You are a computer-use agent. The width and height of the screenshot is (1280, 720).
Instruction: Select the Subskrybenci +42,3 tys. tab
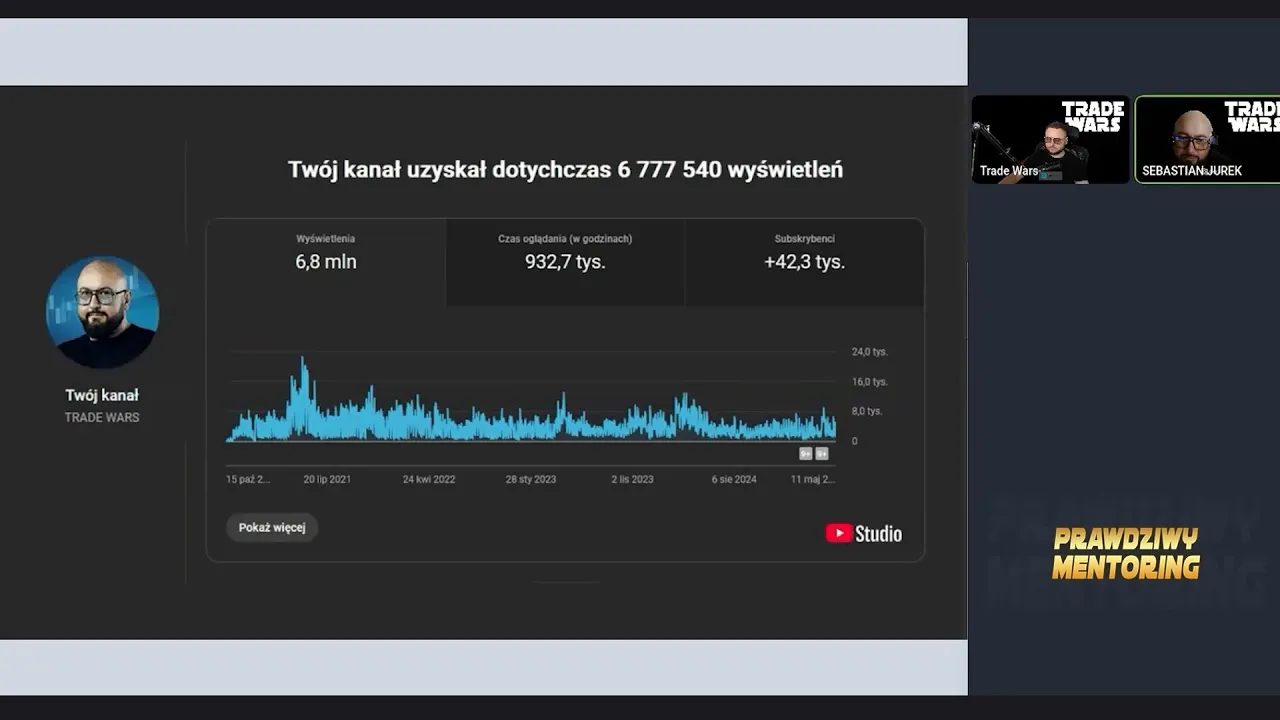(805, 262)
